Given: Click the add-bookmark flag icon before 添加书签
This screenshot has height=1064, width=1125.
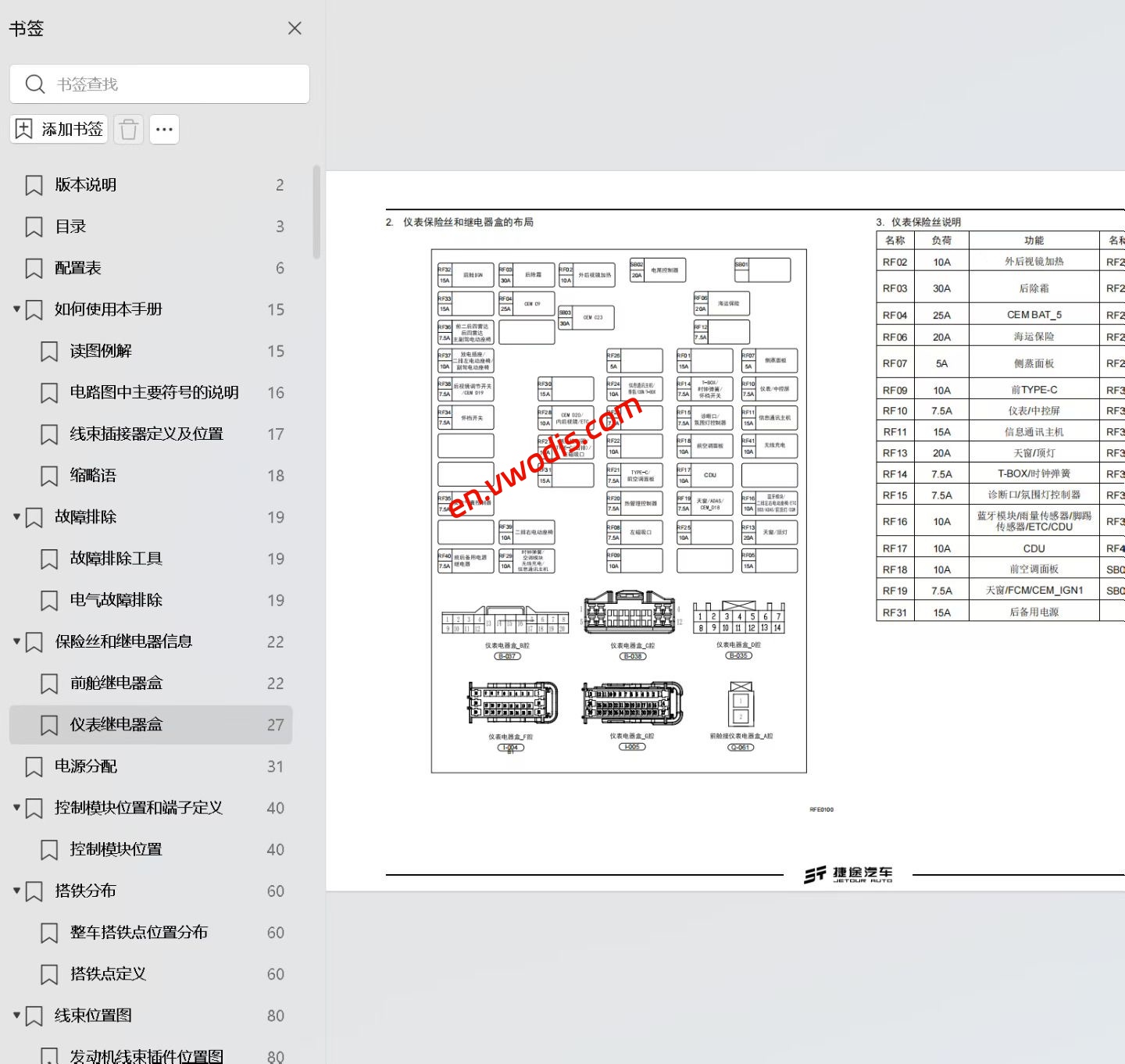Looking at the screenshot, I should (x=23, y=129).
